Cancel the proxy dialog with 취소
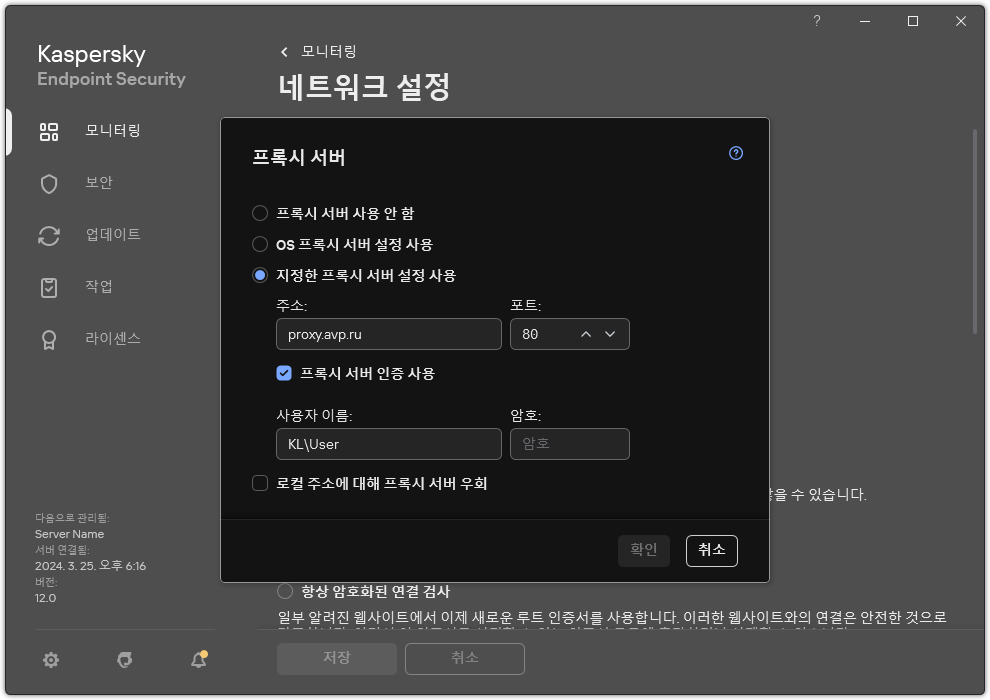 click(x=711, y=550)
